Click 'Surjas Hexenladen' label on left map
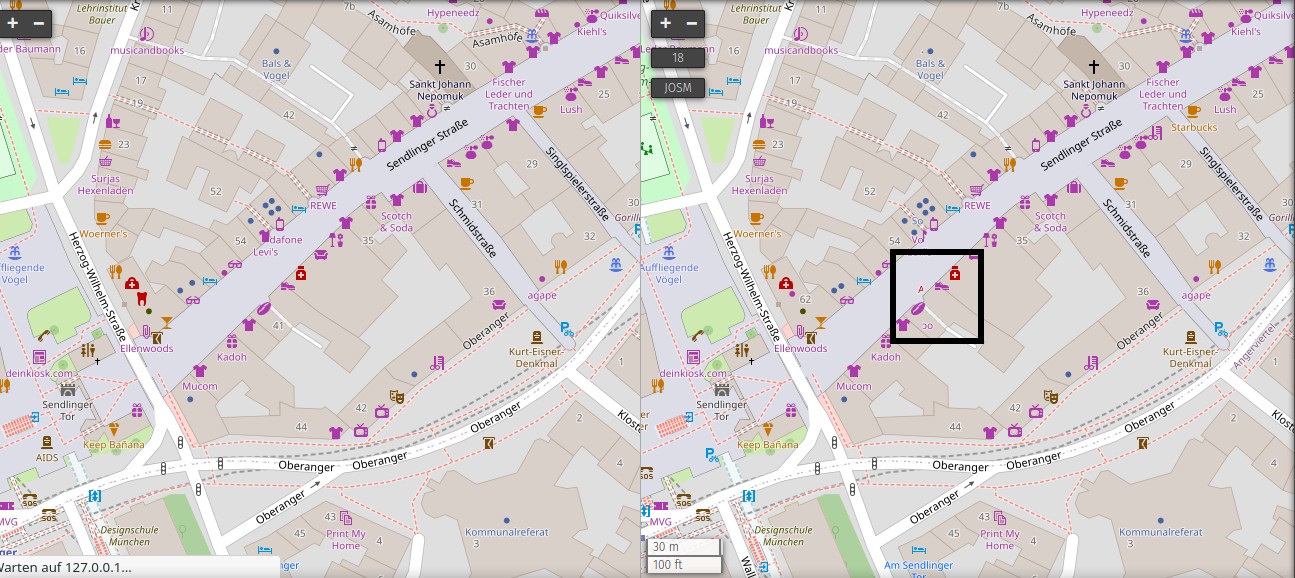Viewport: 1295px width, 578px height. point(105,185)
